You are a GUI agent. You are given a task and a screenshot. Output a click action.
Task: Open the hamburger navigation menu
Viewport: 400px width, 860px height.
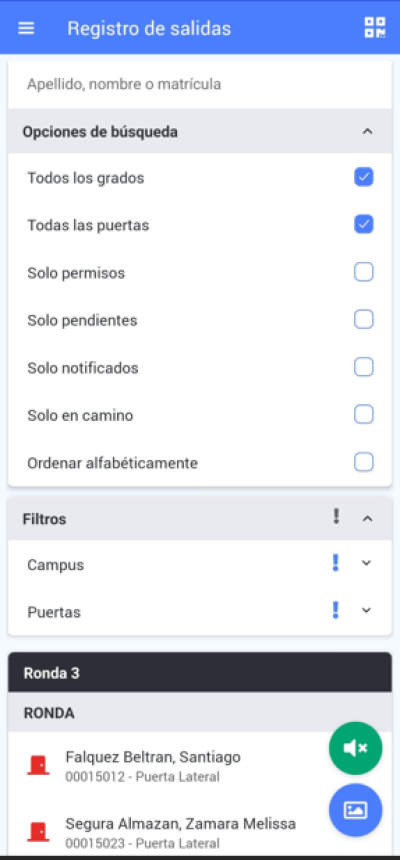26,29
